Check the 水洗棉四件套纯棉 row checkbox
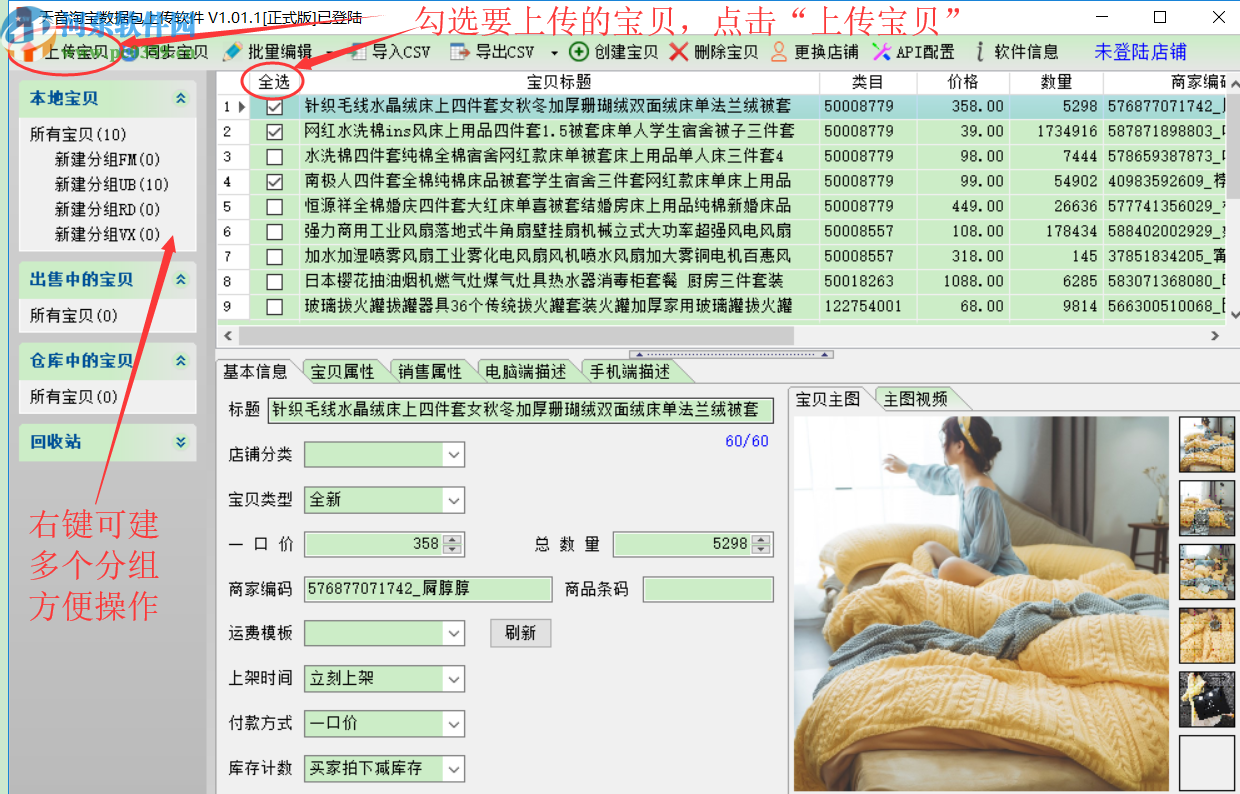 pos(274,156)
